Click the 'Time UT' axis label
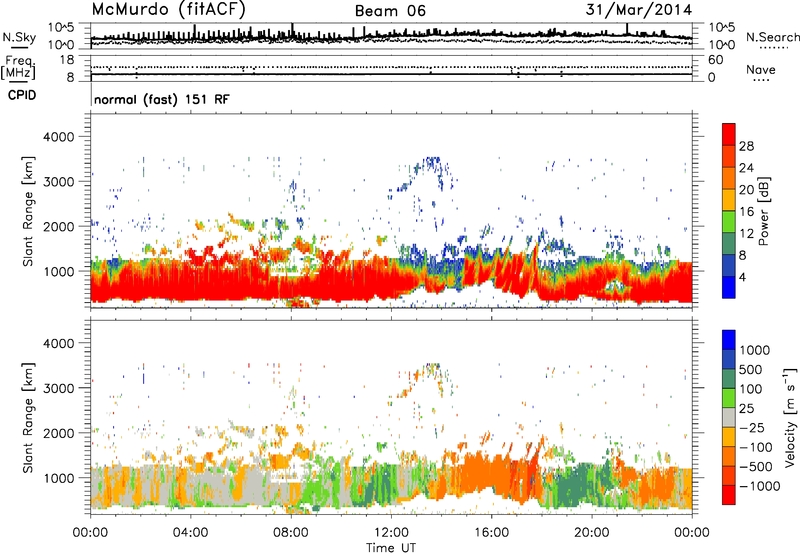The height and width of the screenshot is (554, 800). [x=391, y=548]
